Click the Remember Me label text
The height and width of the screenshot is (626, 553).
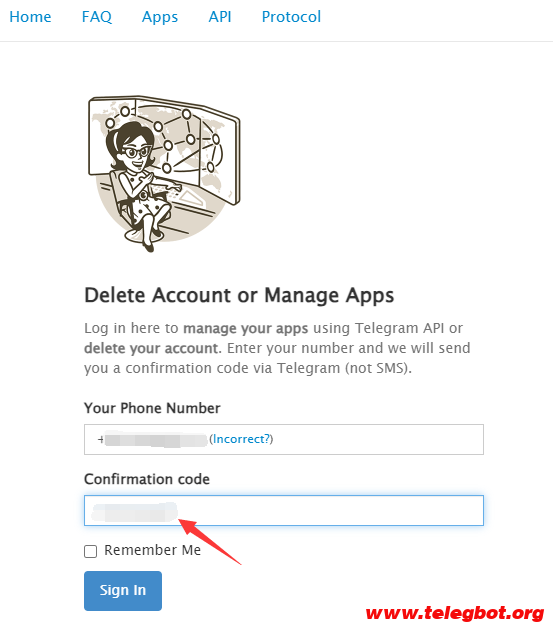(153, 550)
